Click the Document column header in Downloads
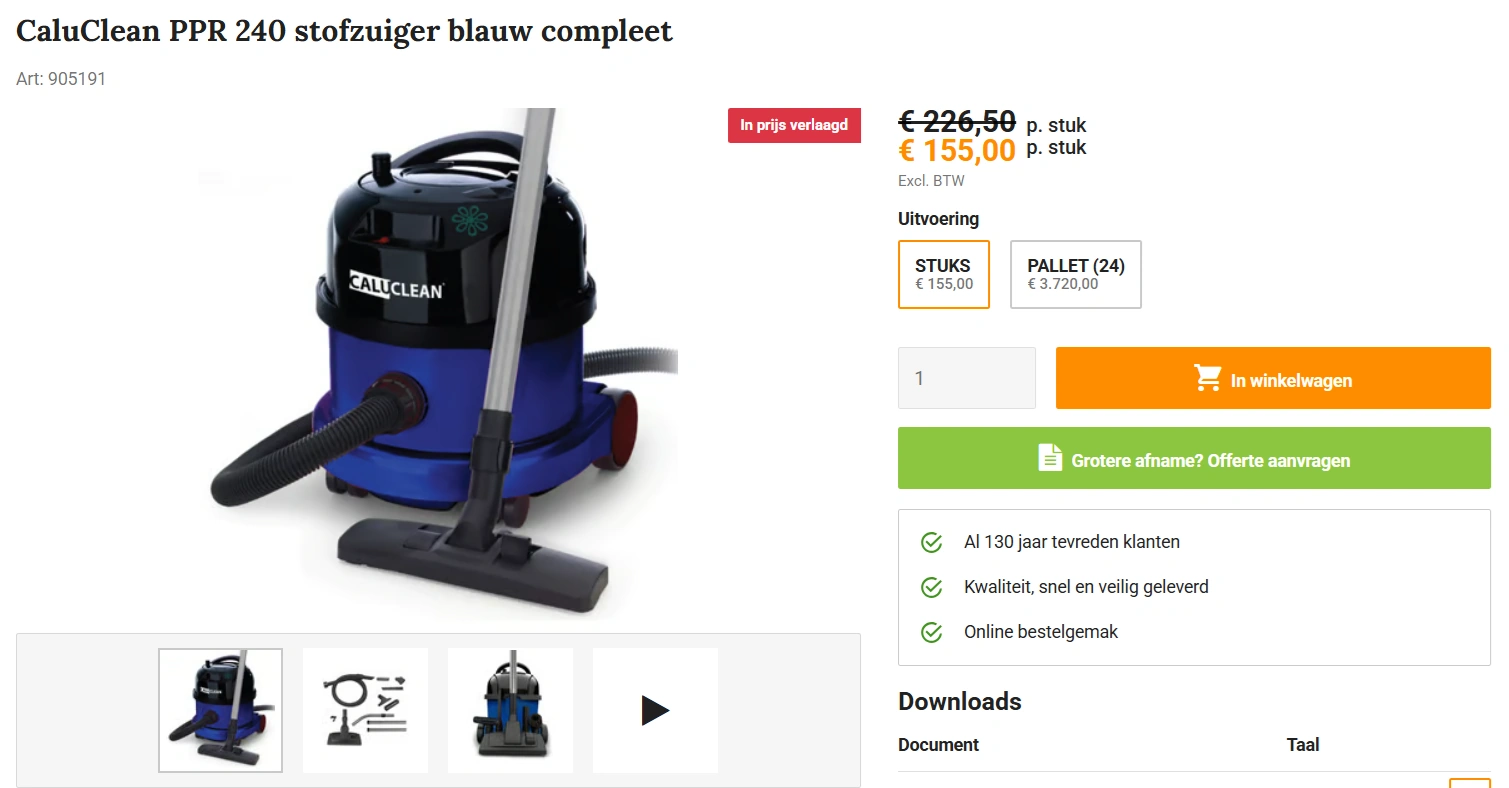 coord(938,745)
